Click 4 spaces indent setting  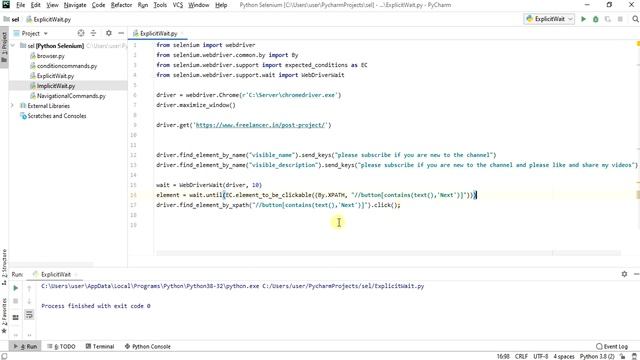tap(564, 356)
